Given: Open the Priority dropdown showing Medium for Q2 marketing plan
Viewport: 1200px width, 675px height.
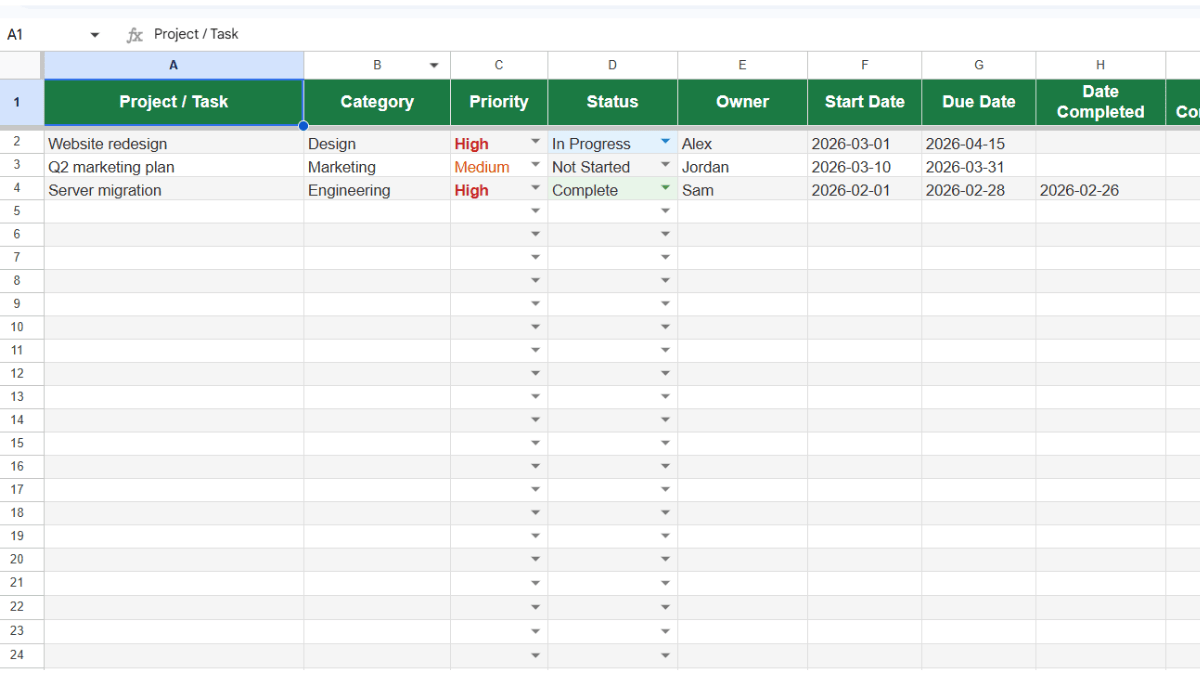Looking at the screenshot, I should click(x=536, y=167).
